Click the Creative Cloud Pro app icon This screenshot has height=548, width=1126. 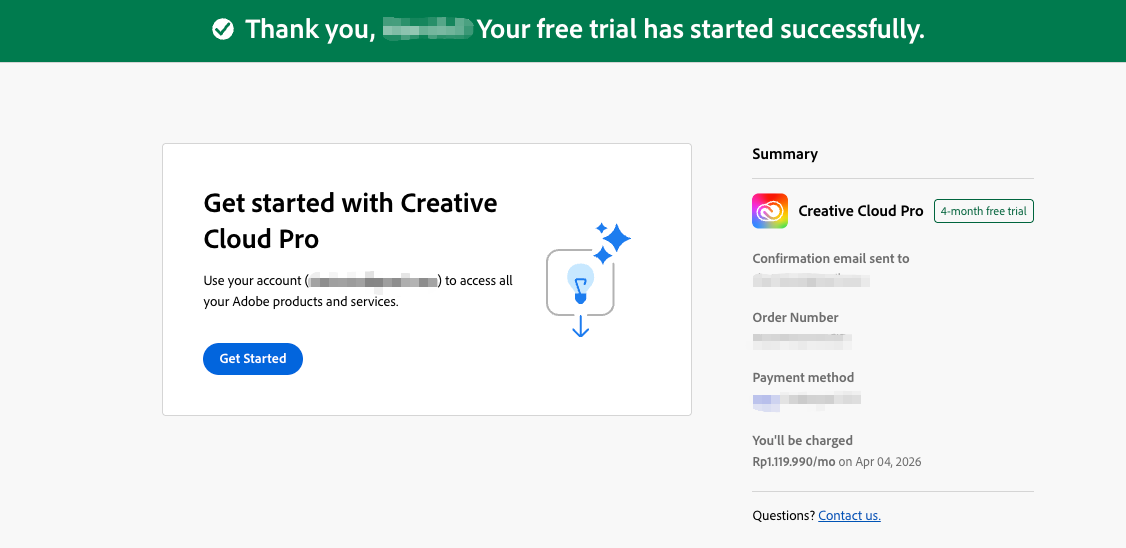[770, 211]
